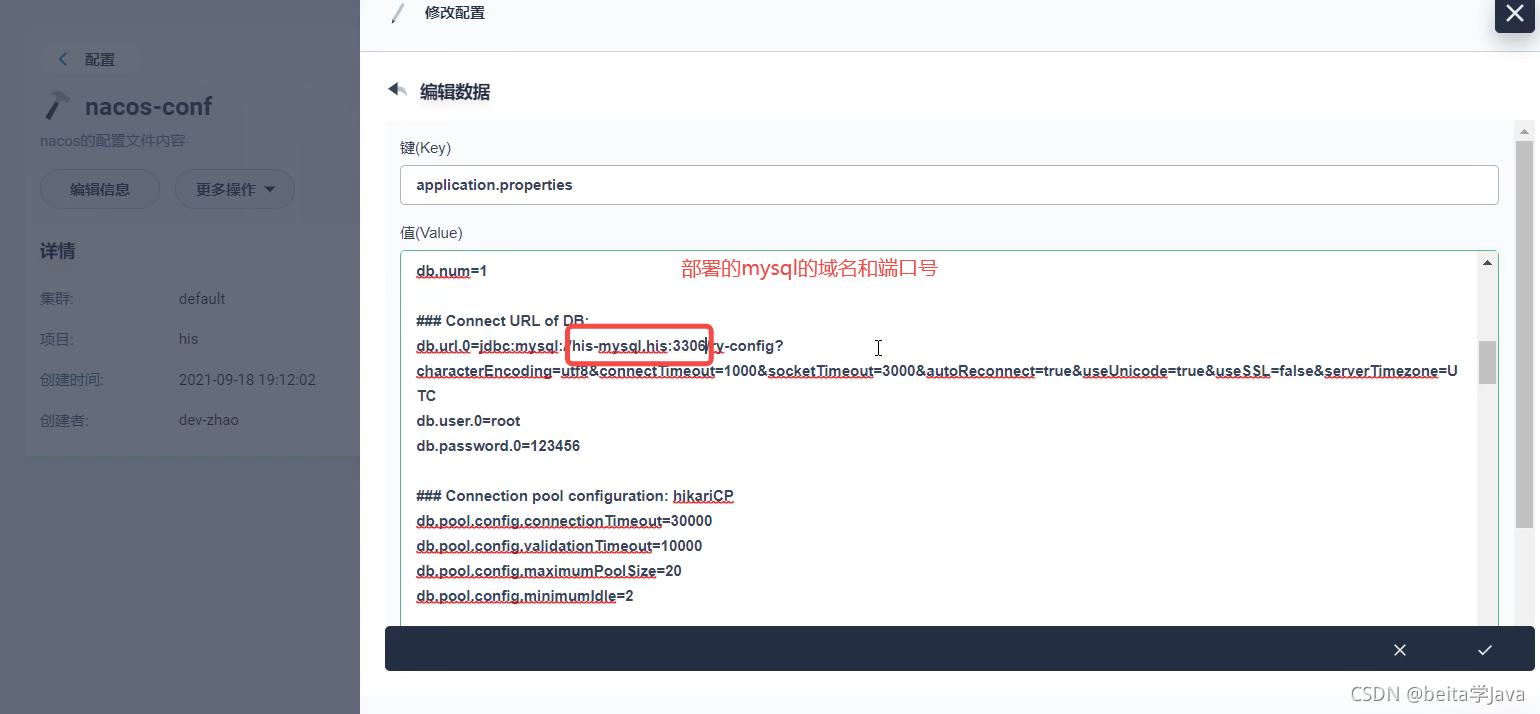Viewport: 1540px width, 714px height.
Task: Click the ### Connect URL of DB comment
Action: 503,321
